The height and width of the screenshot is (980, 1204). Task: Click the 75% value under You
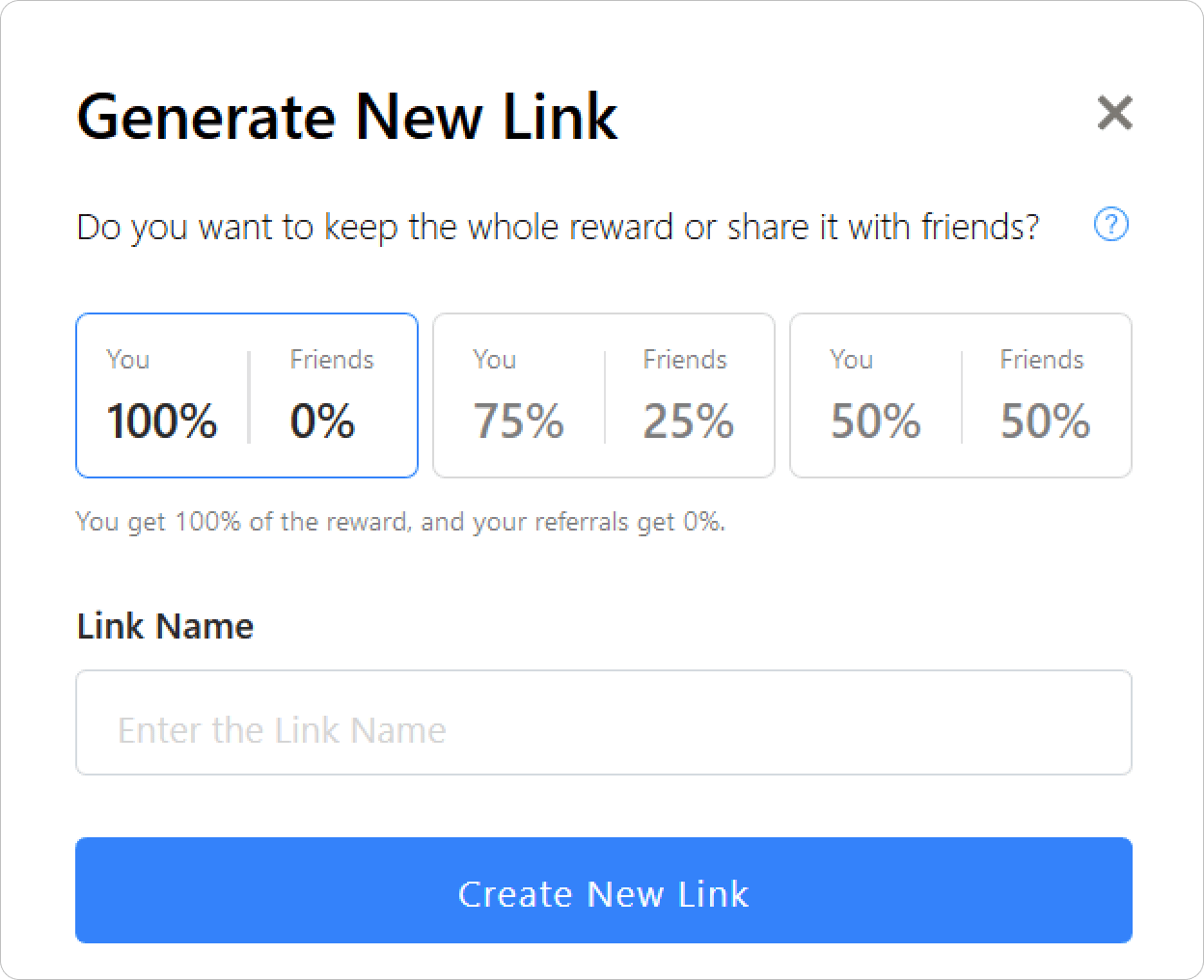(x=519, y=422)
